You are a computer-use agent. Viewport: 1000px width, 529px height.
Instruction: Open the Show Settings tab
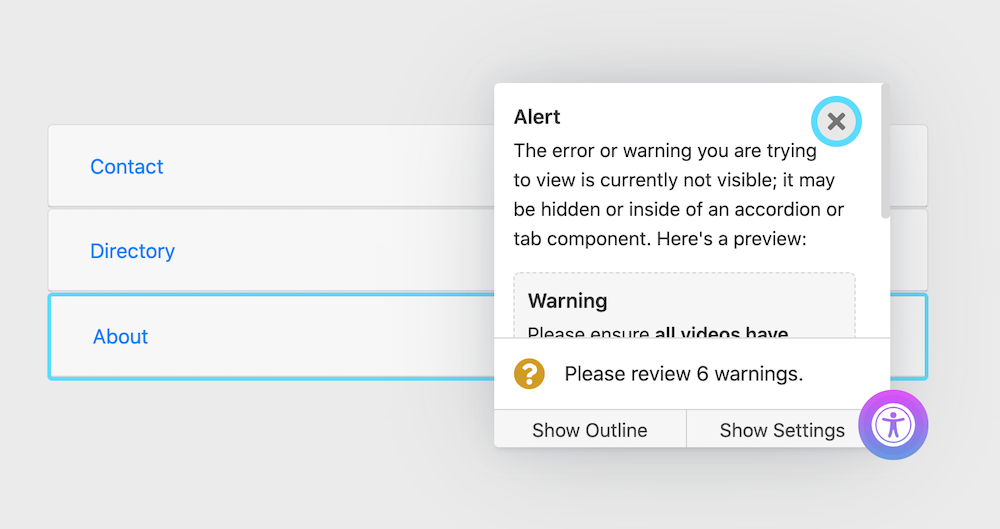(x=782, y=430)
